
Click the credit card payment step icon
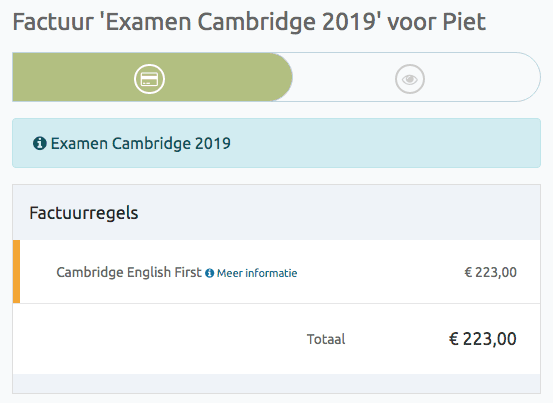click(149, 79)
